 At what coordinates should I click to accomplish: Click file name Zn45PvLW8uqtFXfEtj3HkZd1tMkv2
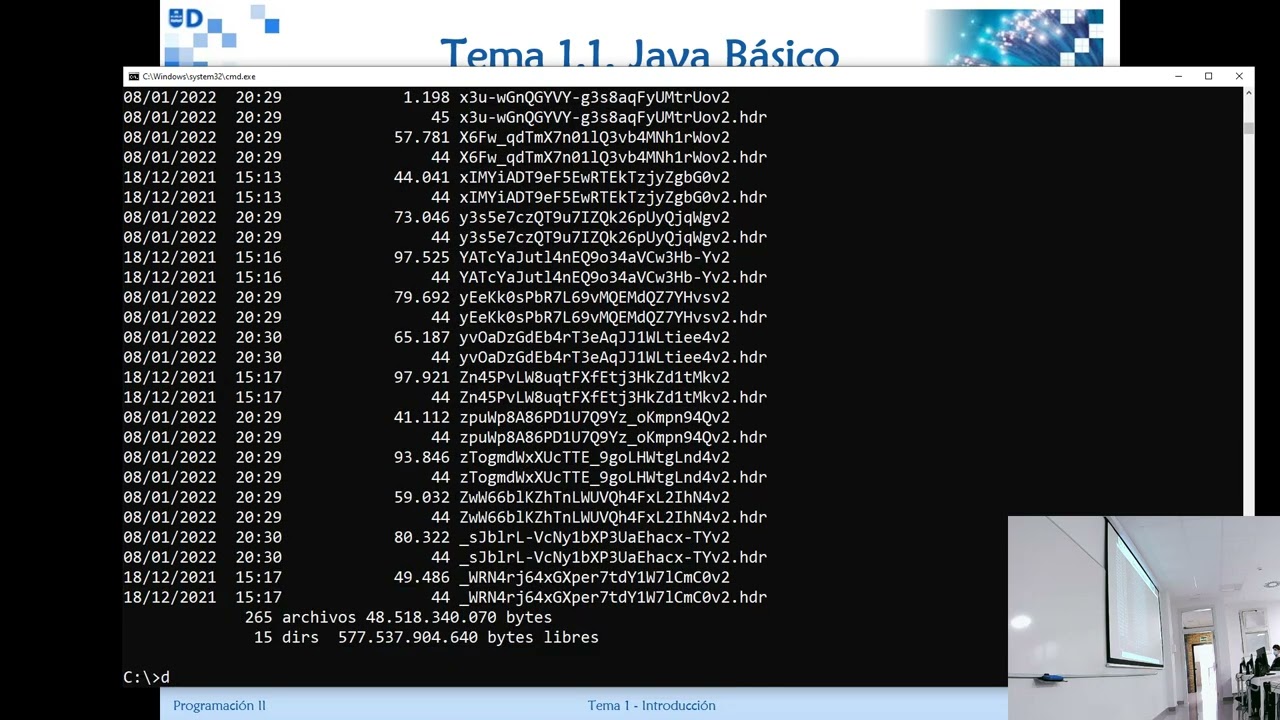point(594,377)
